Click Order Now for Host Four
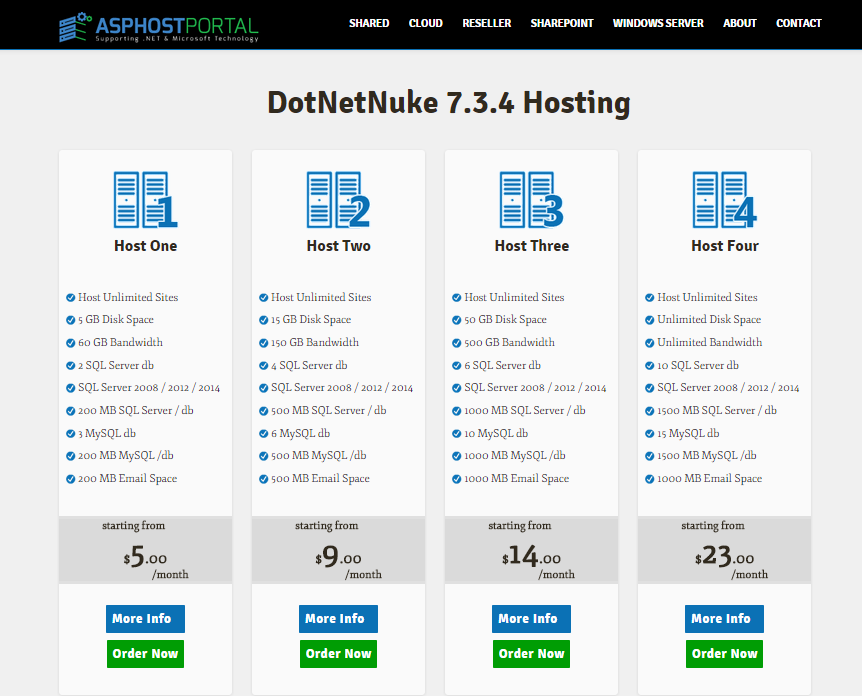 [x=724, y=654]
